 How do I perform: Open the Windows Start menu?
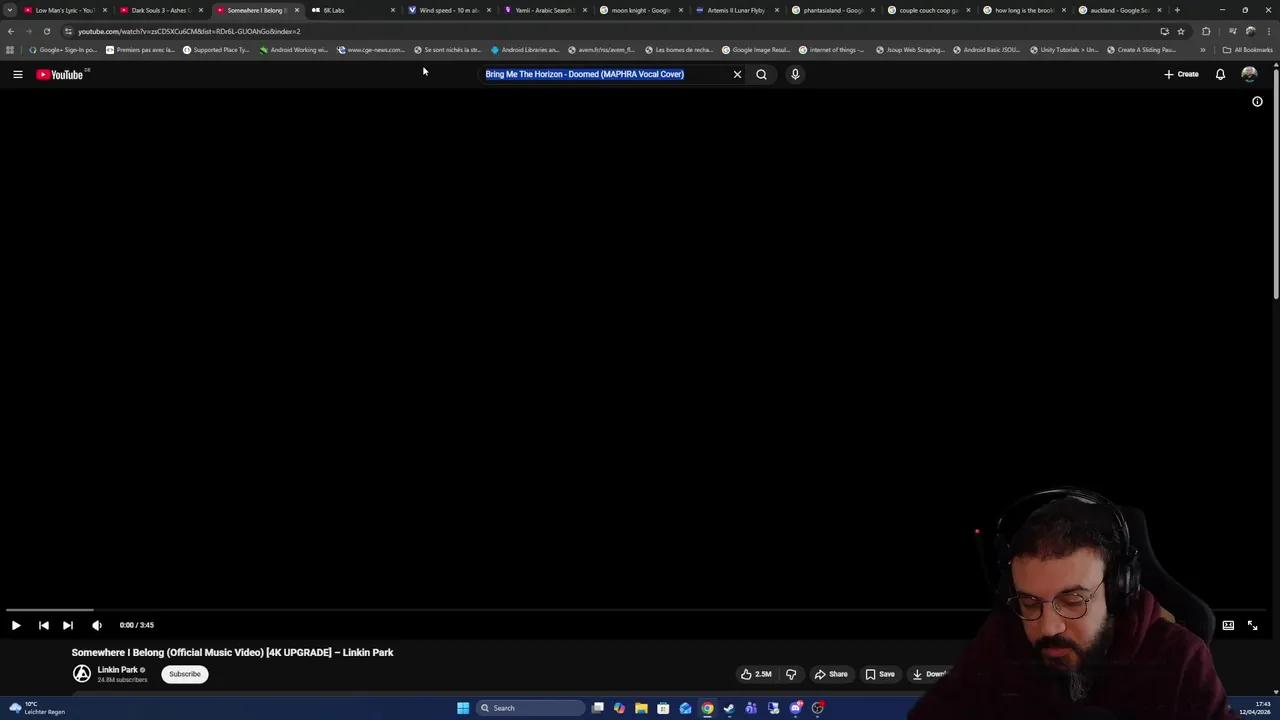[x=463, y=708]
